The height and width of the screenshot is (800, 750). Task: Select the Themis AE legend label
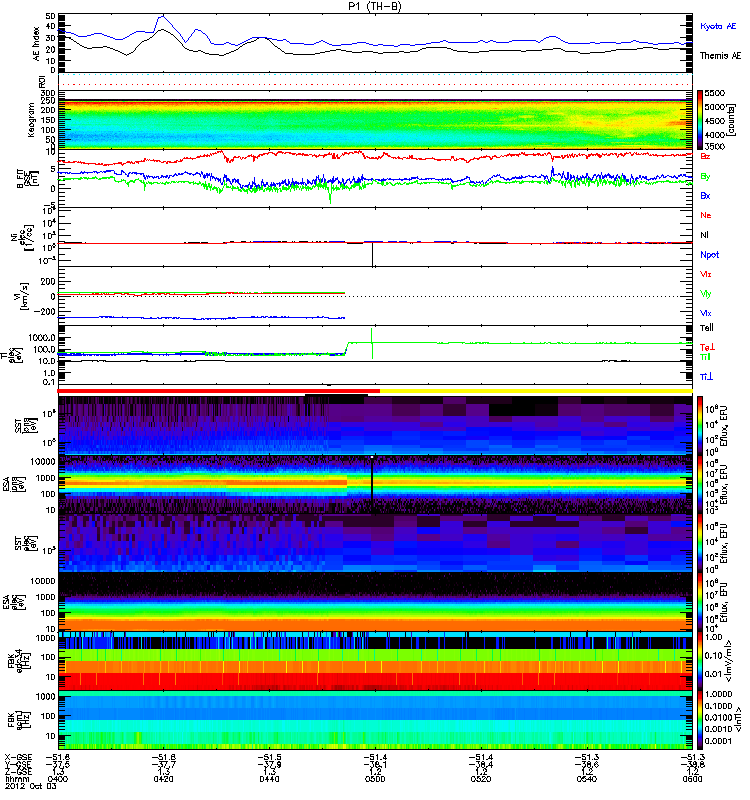[x=720, y=56]
